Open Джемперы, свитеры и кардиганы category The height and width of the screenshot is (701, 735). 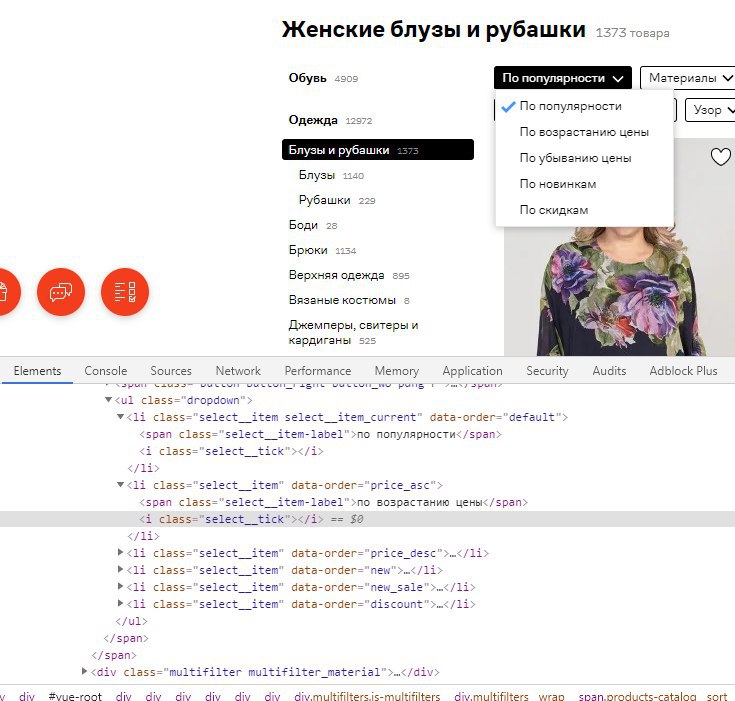pyautogui.click(x=353, y=332)
